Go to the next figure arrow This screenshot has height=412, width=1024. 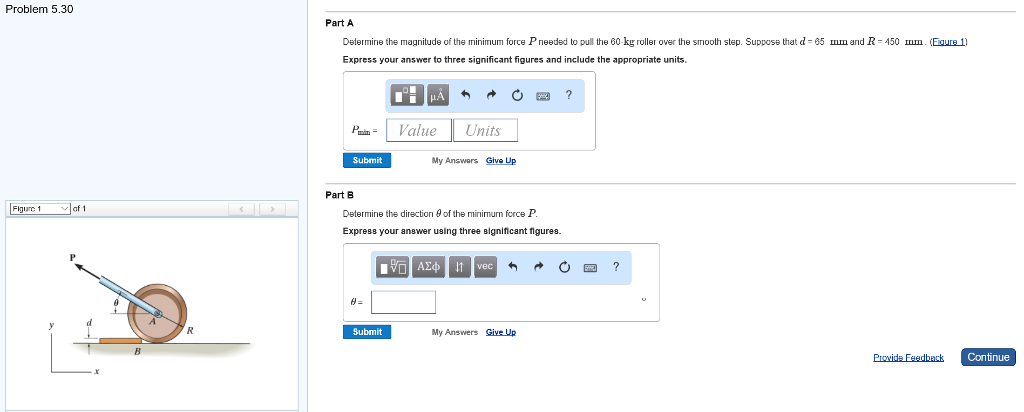coord(271,209)
